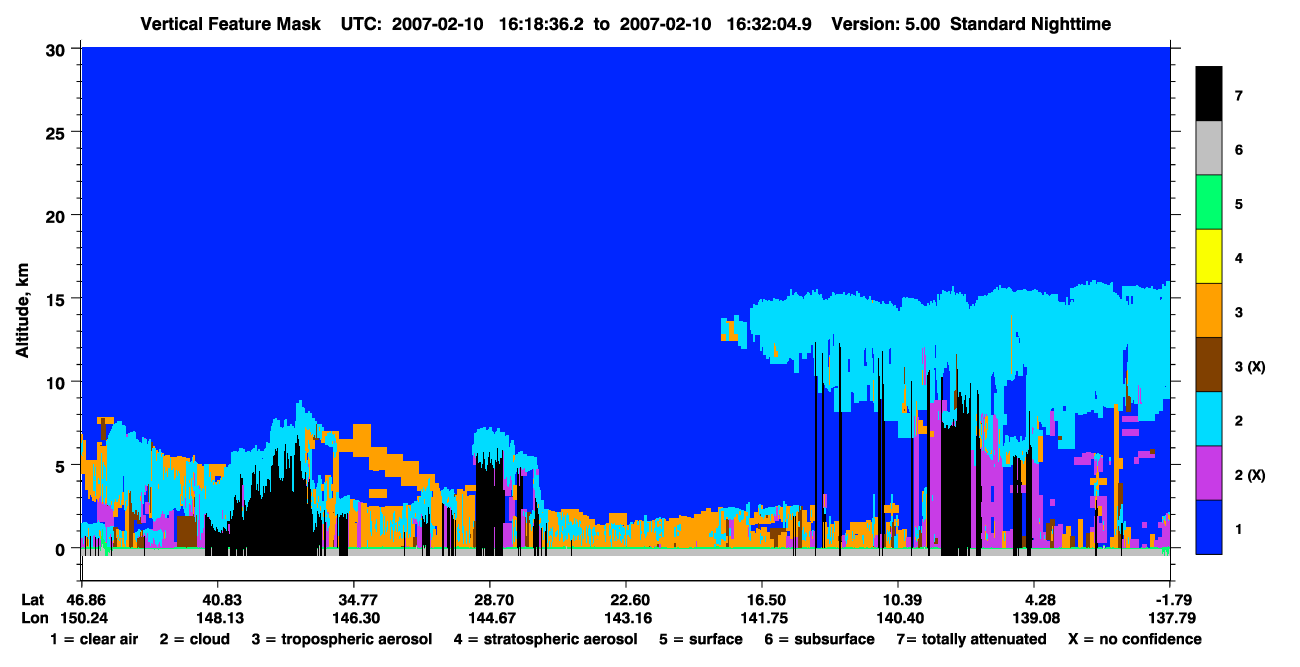Screen dimensions: 1300x667
Task: Click the altitude tick label 20
Action: pos(58,215)
